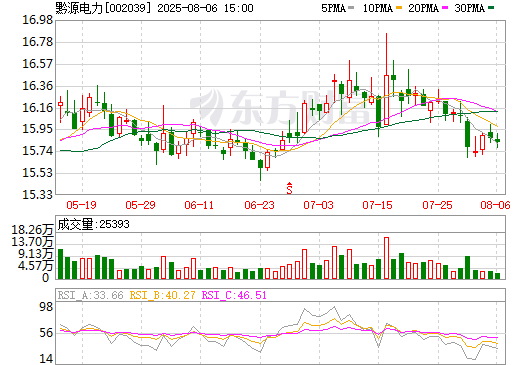Click the 30PMA green legend marker

[x=491, y=8]
